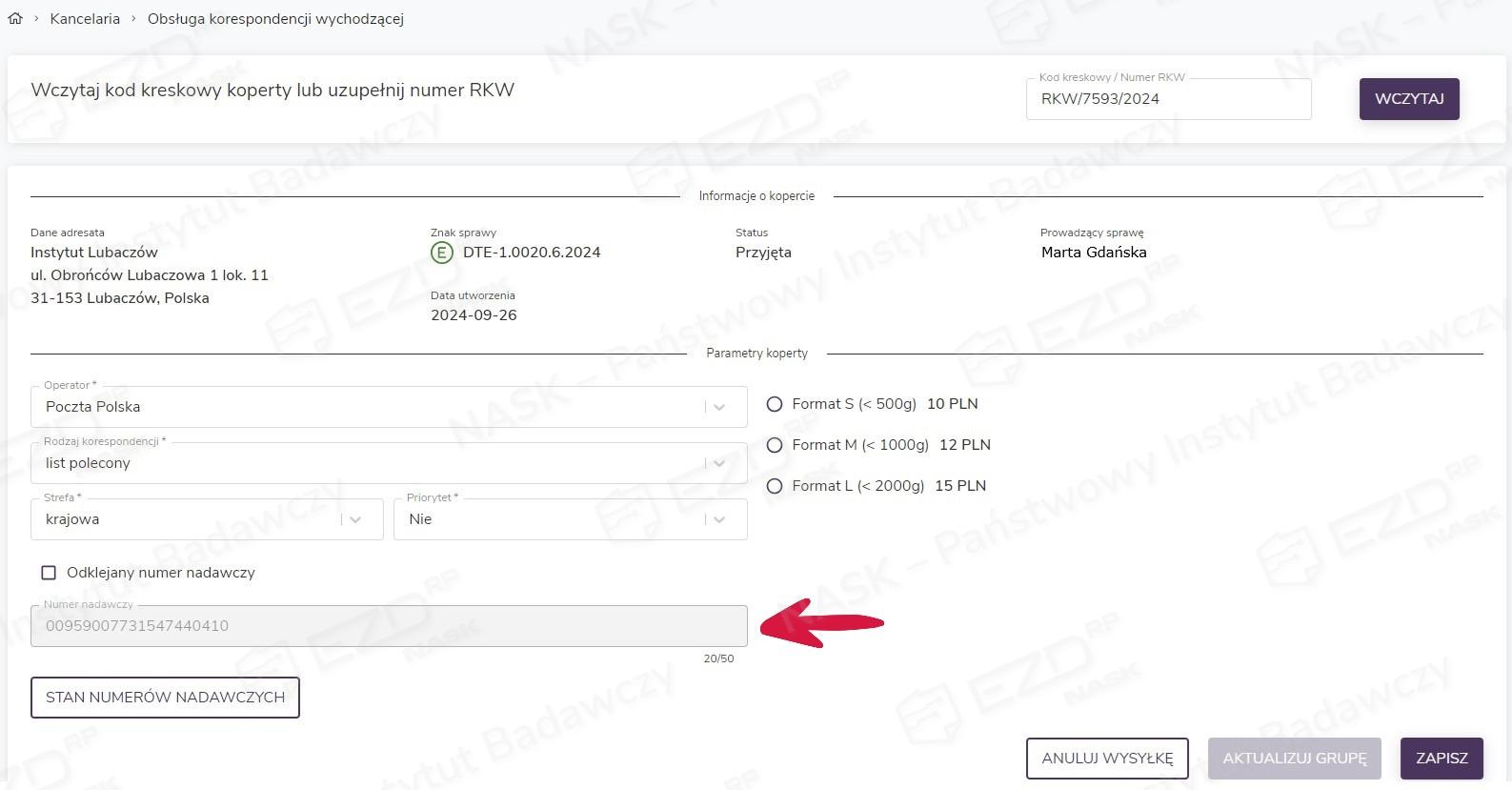Expand the Operator dropdown arrow
The image size is (1512, 790).
[x=719, y=407]
